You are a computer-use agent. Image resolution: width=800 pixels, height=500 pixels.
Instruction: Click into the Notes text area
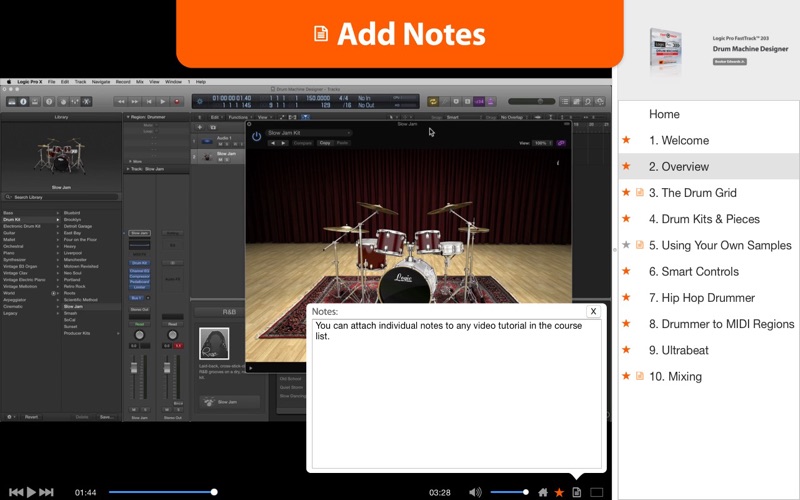[x=457, y=394]
